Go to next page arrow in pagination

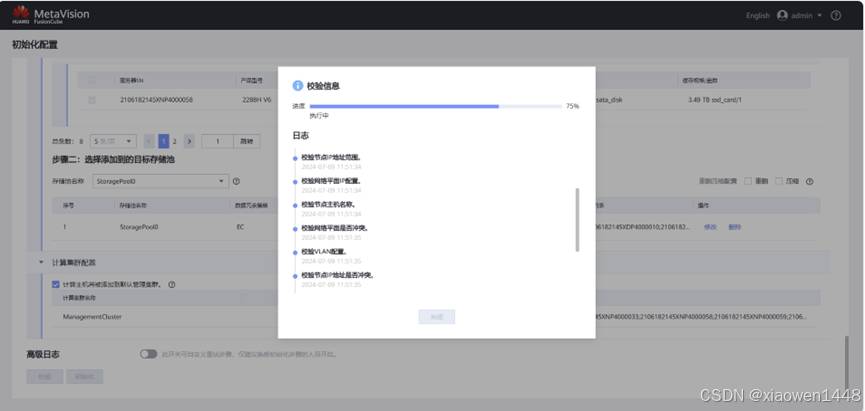[189, 141]
